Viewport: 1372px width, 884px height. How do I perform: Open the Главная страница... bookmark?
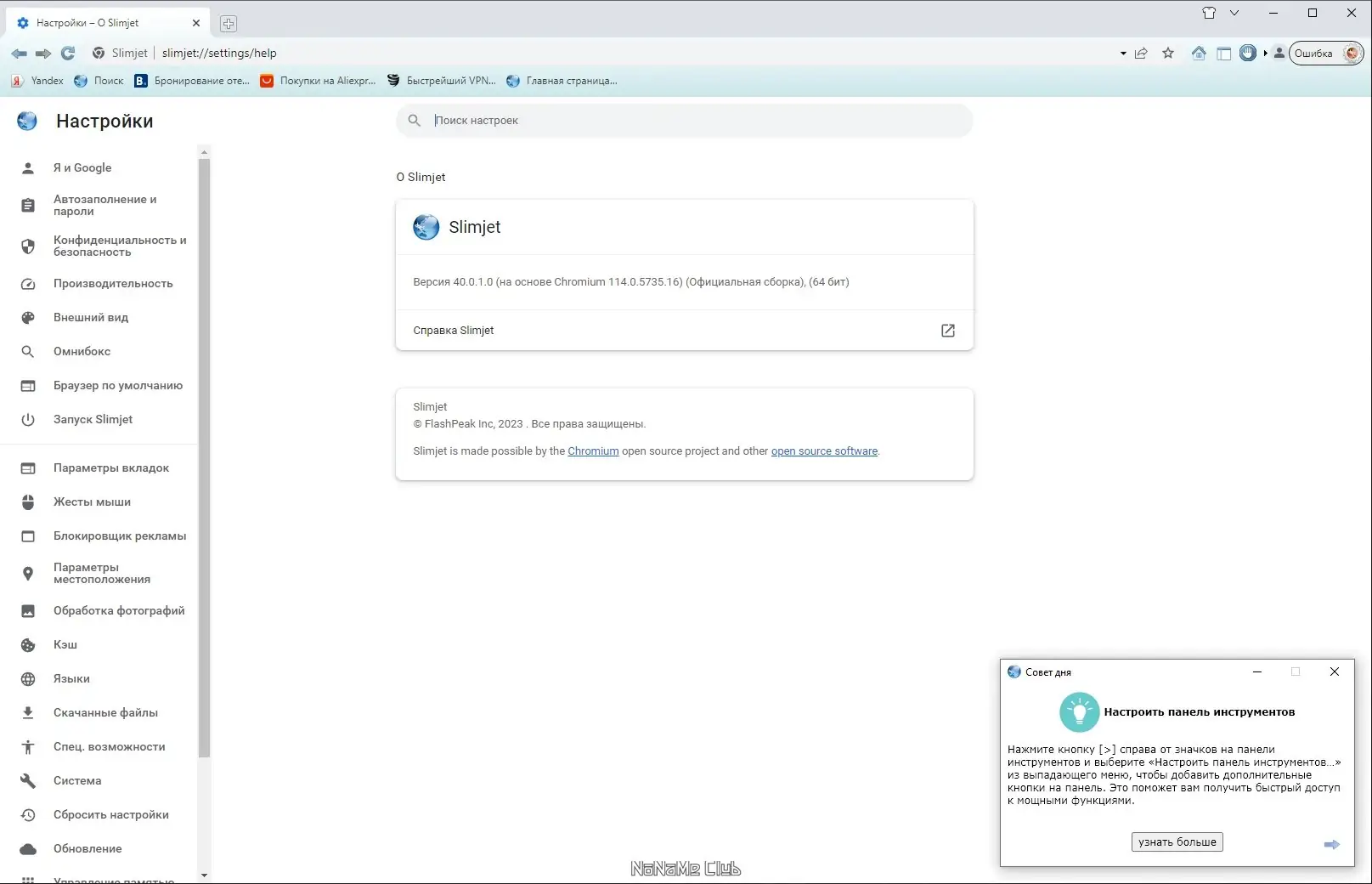point(562,81)
